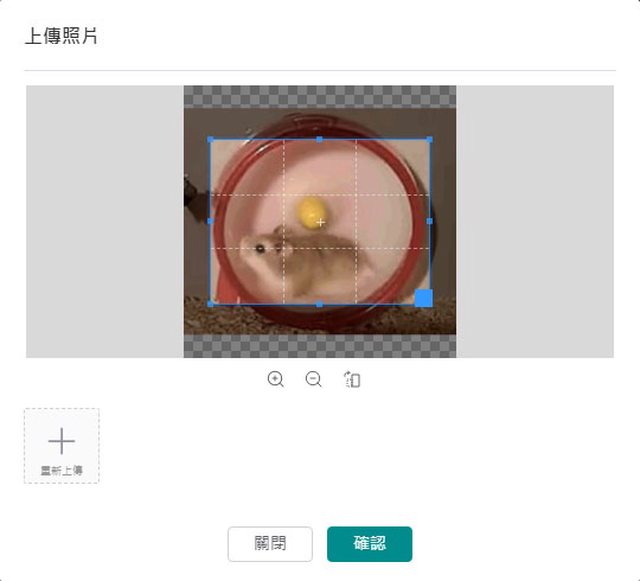Click the top edge middle crop handle
The width and height of the screenshot is (640, 581).
(x=320, y=140)
